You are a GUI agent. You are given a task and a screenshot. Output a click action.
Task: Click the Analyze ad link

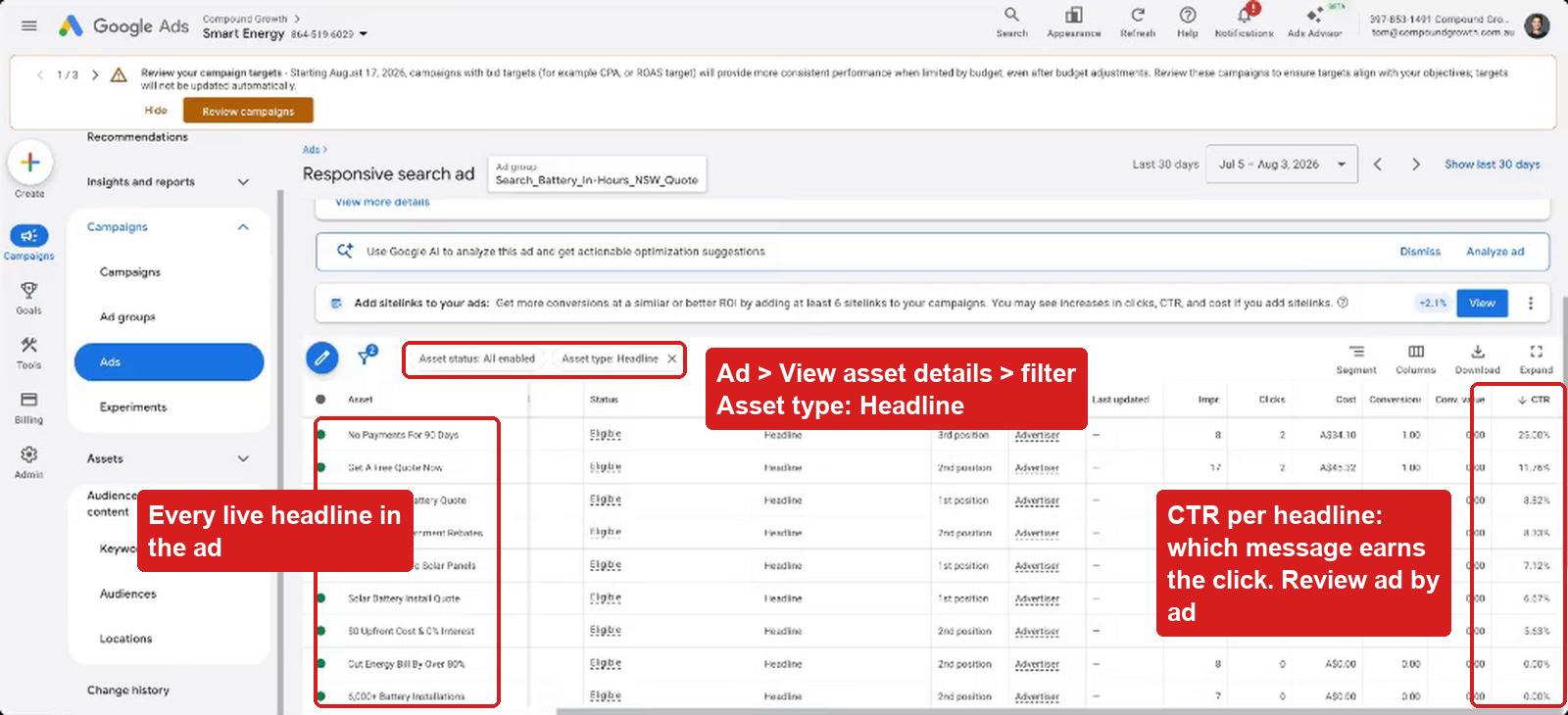[x=1495, y=252]
